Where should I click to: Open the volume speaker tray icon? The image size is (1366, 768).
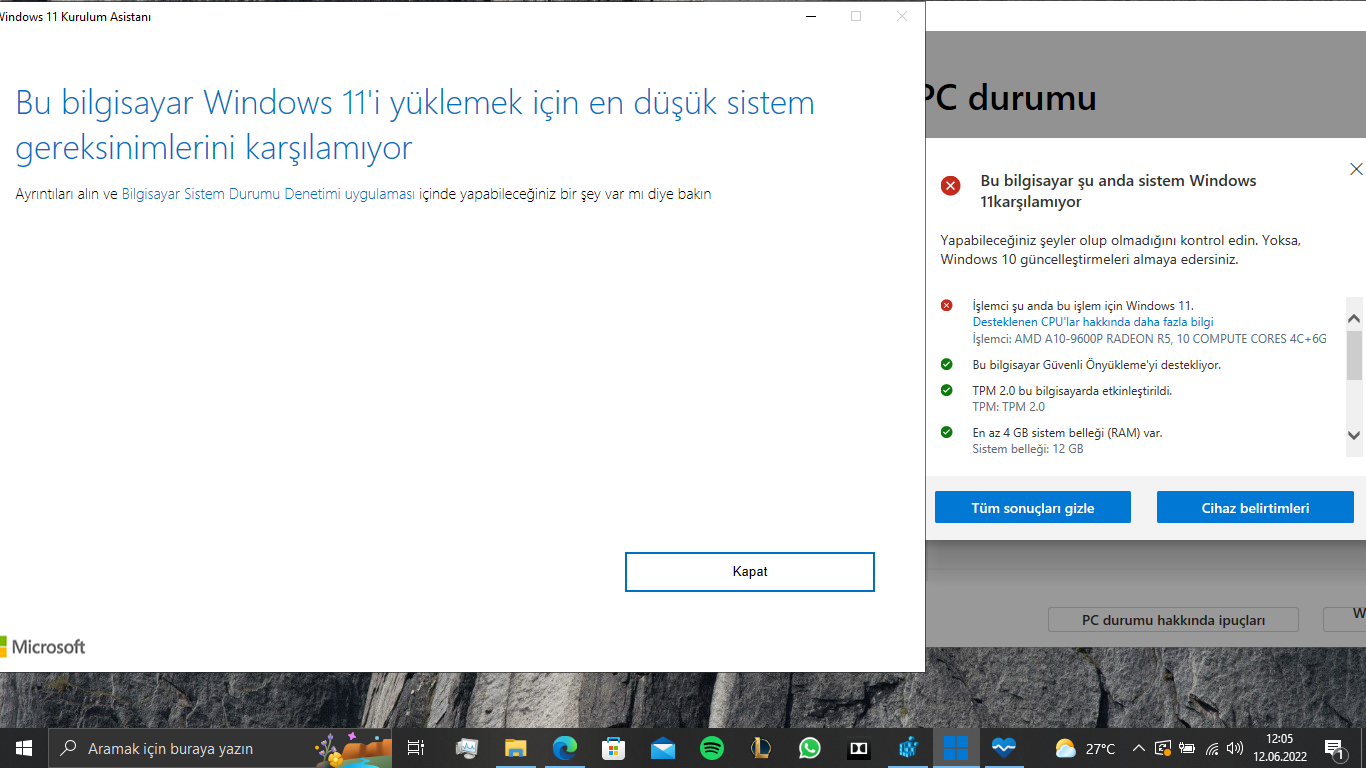pyautogui.click(x=1235, y=748)
